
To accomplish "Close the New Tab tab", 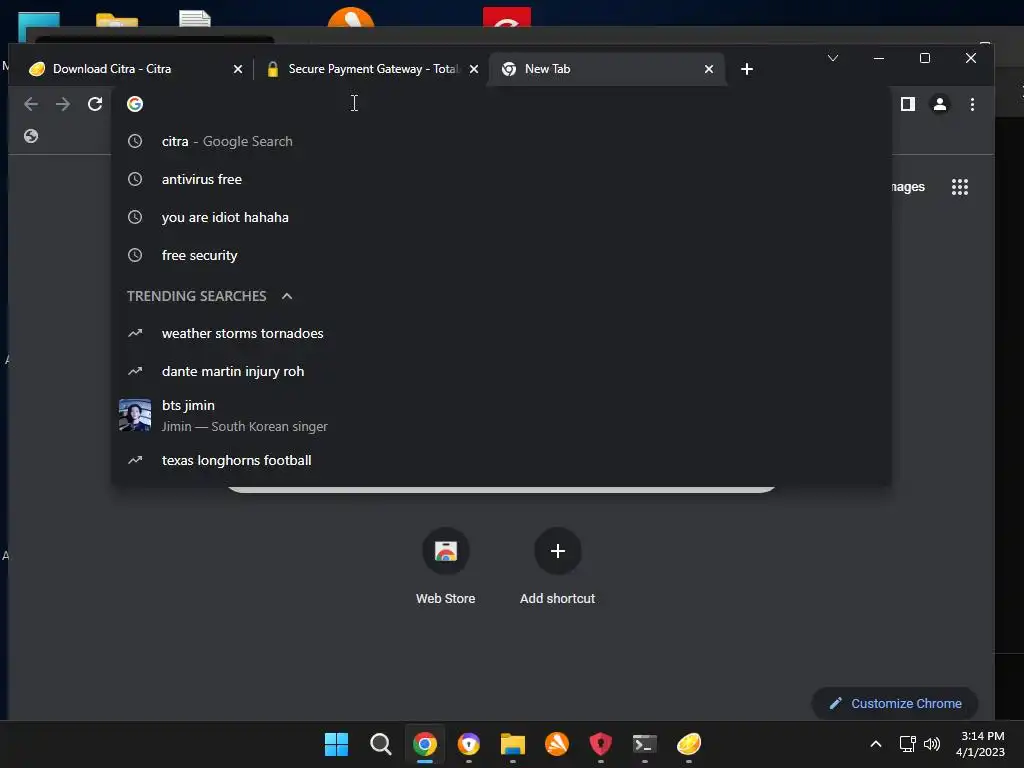I will coord(709,69).
